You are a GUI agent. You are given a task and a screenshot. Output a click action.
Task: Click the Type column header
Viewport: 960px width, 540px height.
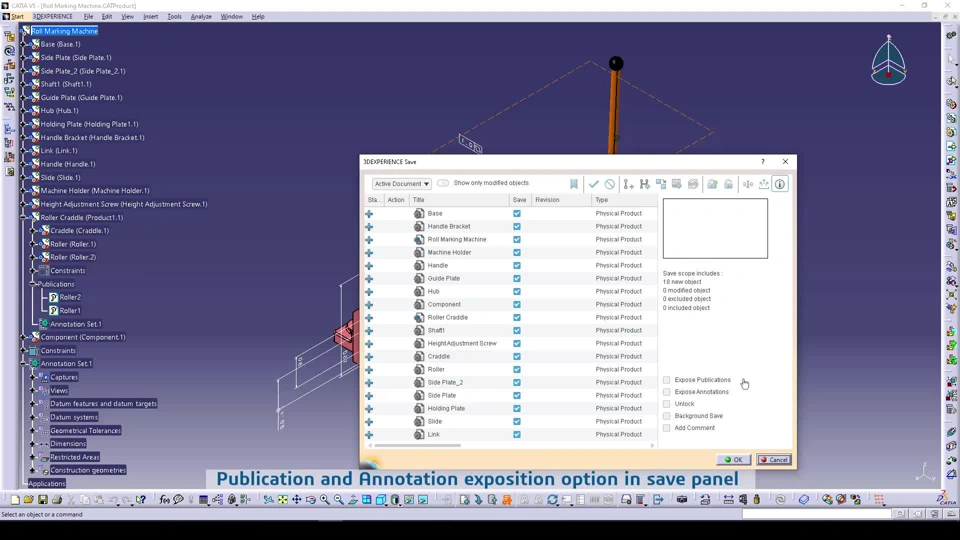tap(624, 200)
